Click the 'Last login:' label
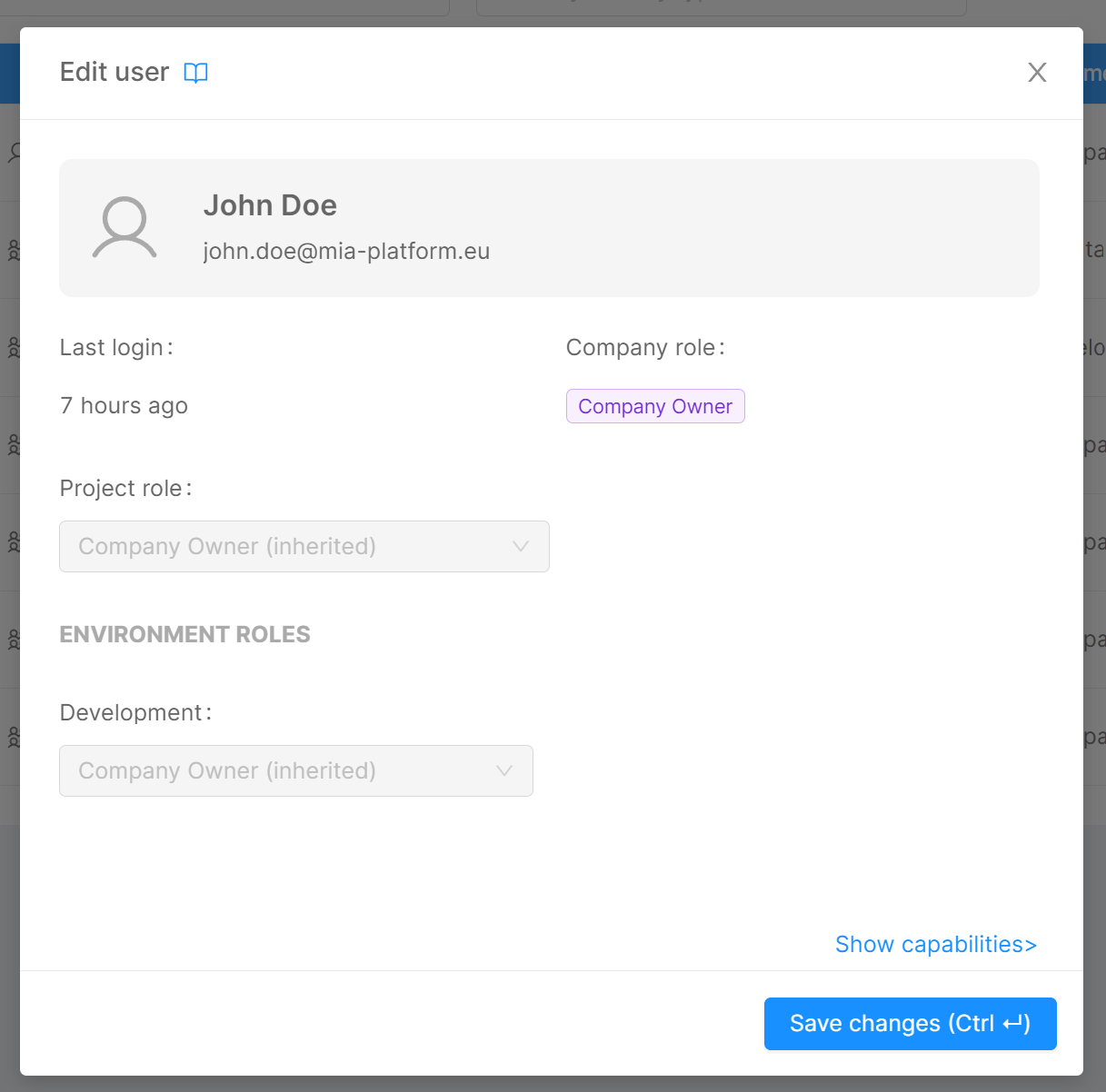1106x1092 pixels. [116, 348]
